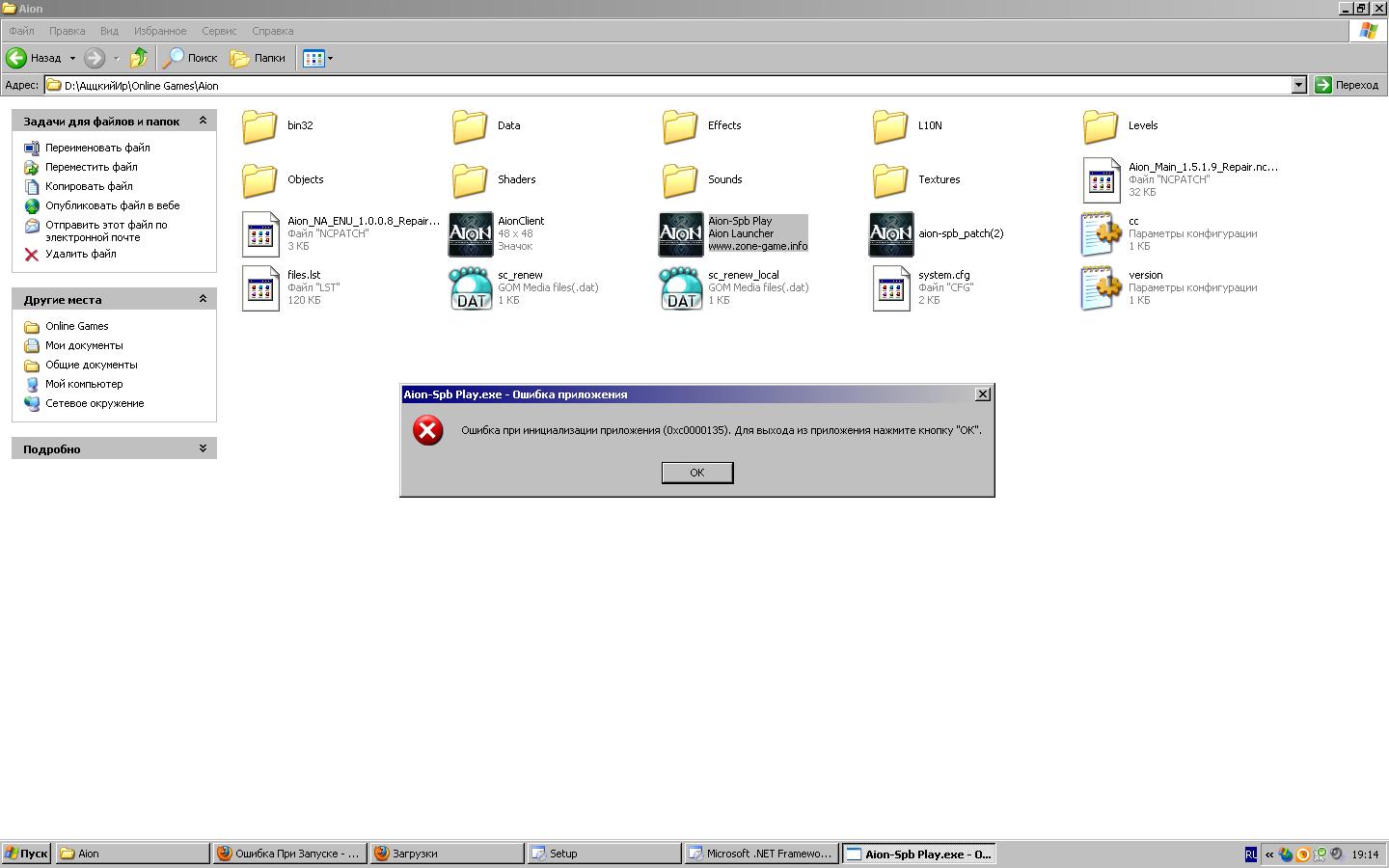Toggle the Папки folders pane
This screenshot has height=868, width=1389.
tap(258, 58)
